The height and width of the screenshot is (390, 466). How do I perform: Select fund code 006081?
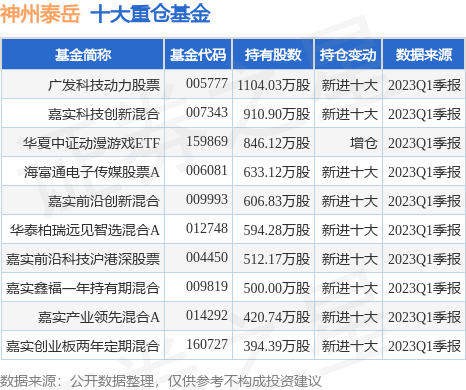pos(207,171)
